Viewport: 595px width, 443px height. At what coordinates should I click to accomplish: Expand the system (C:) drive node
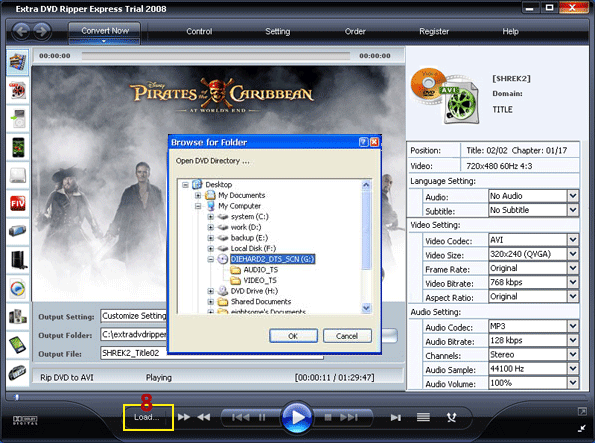coord(211,217)
